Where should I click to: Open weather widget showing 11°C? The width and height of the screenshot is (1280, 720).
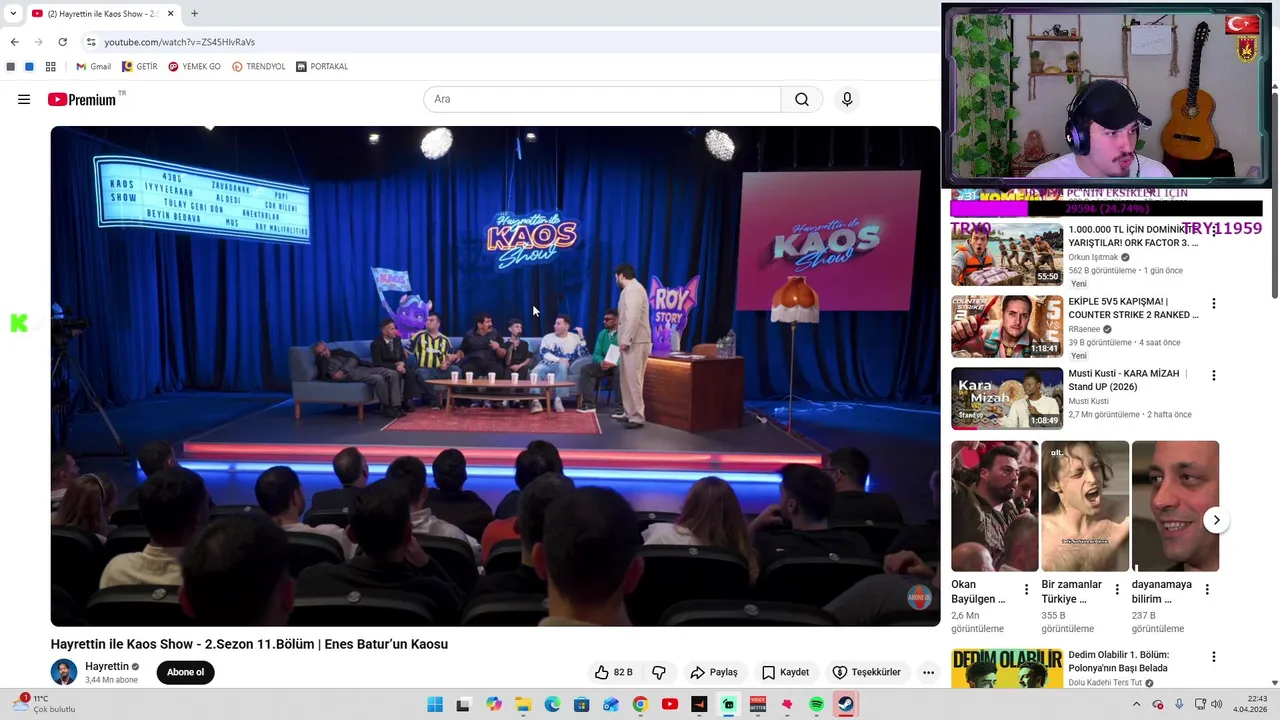[45, 704]
